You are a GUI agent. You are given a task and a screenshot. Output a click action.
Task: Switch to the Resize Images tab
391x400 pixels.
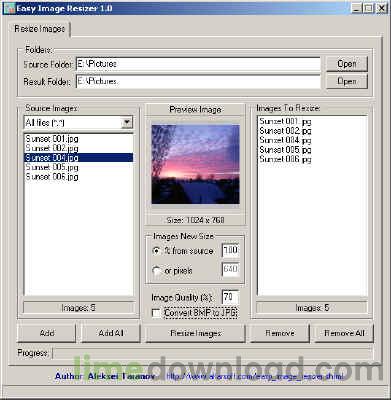click(39, 29)
